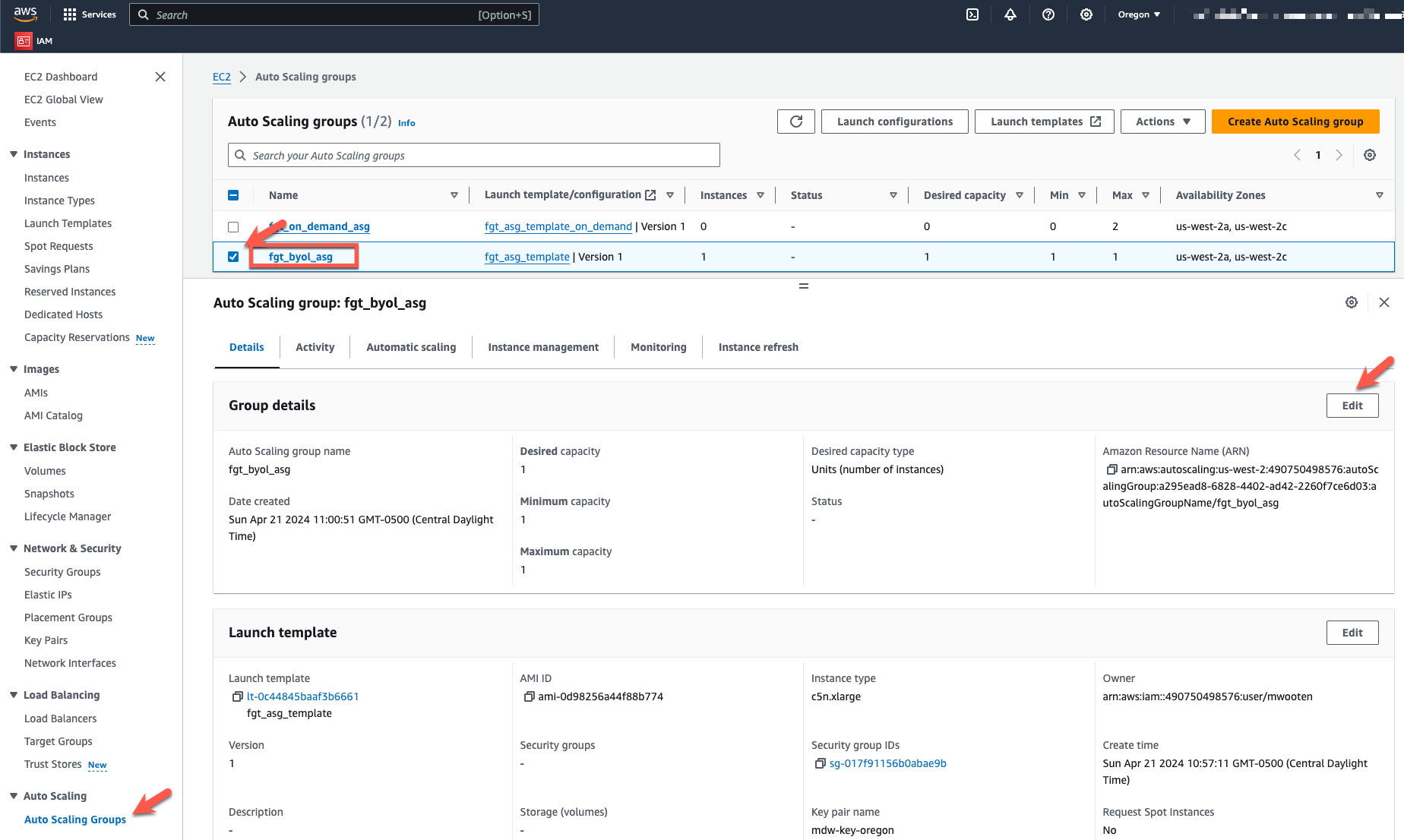Sort by the Name column
The width and height of the screenshot is (1404, 840).
point(454,195)
